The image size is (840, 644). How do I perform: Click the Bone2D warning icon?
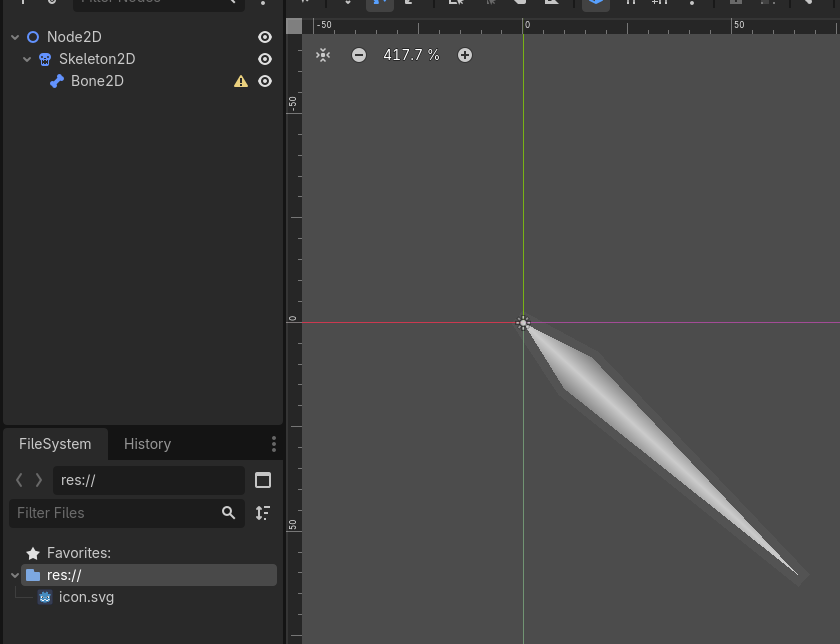point(241,81)
